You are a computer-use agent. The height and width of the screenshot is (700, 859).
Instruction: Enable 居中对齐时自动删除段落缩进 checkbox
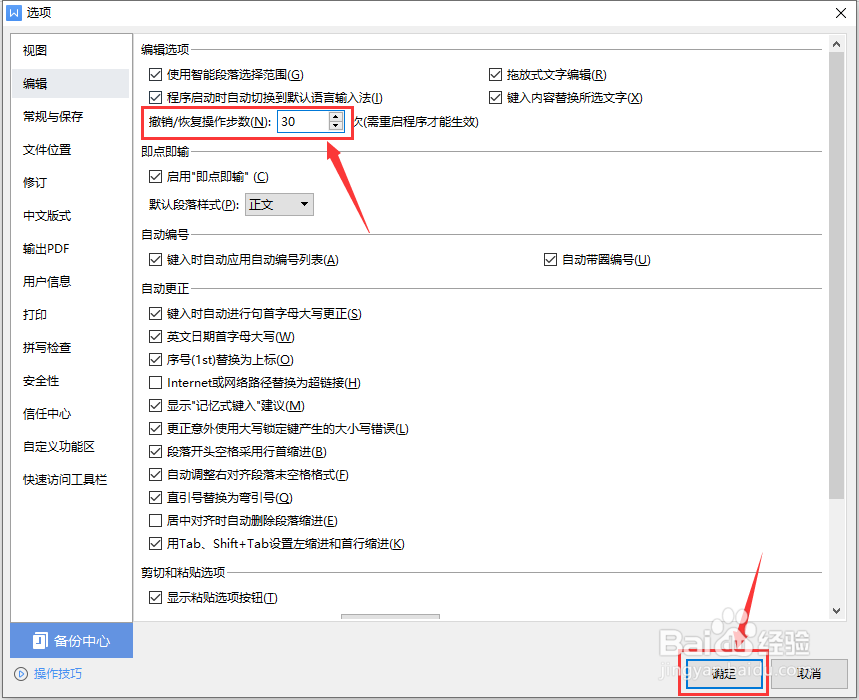pos(156,520)
